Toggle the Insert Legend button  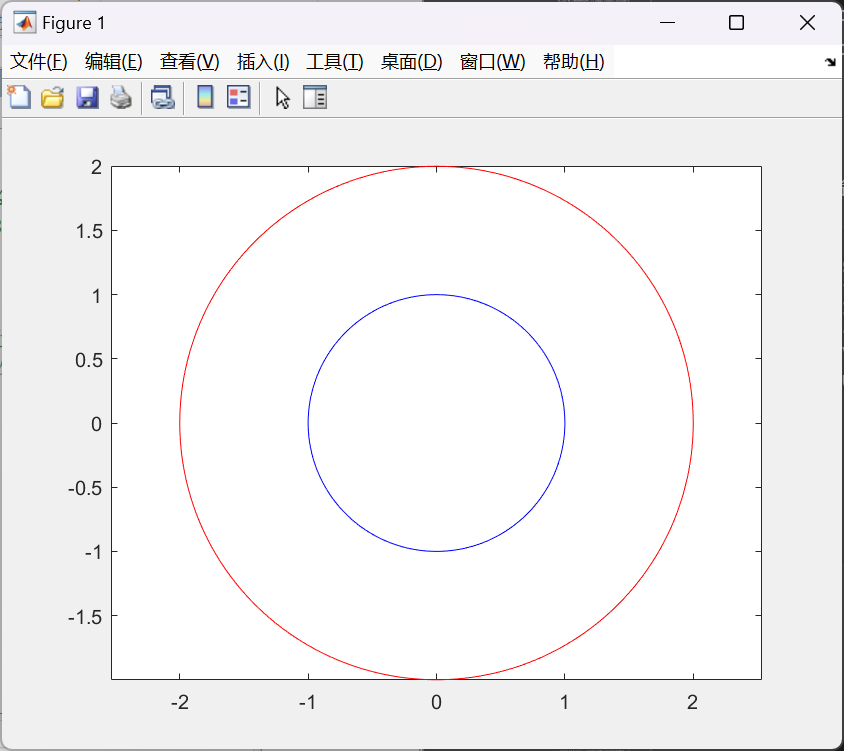[238, 97]
